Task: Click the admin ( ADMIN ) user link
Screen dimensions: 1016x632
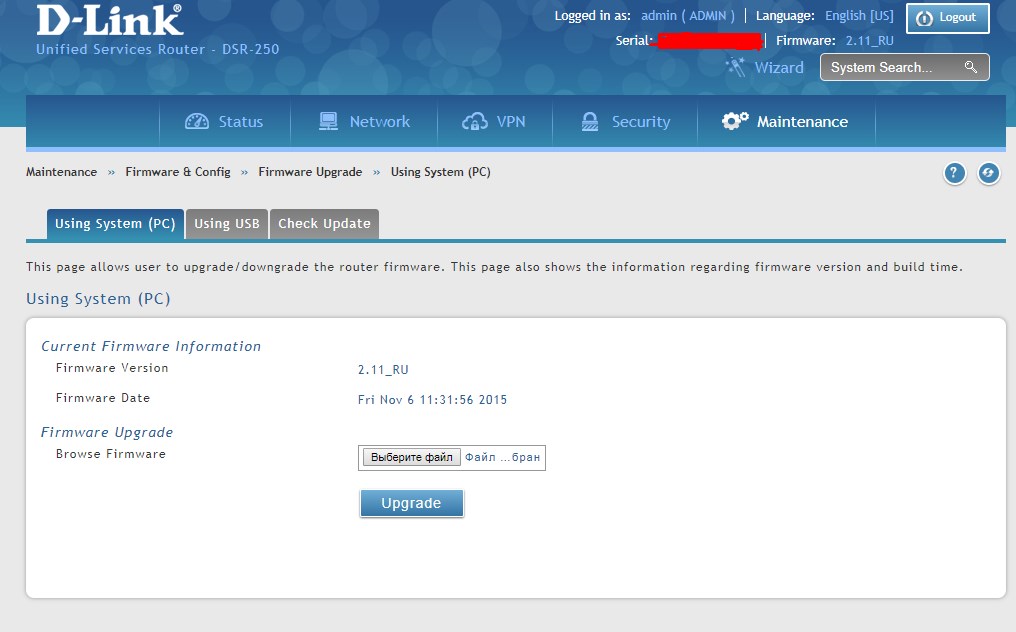Action: [x=687, y=16]
